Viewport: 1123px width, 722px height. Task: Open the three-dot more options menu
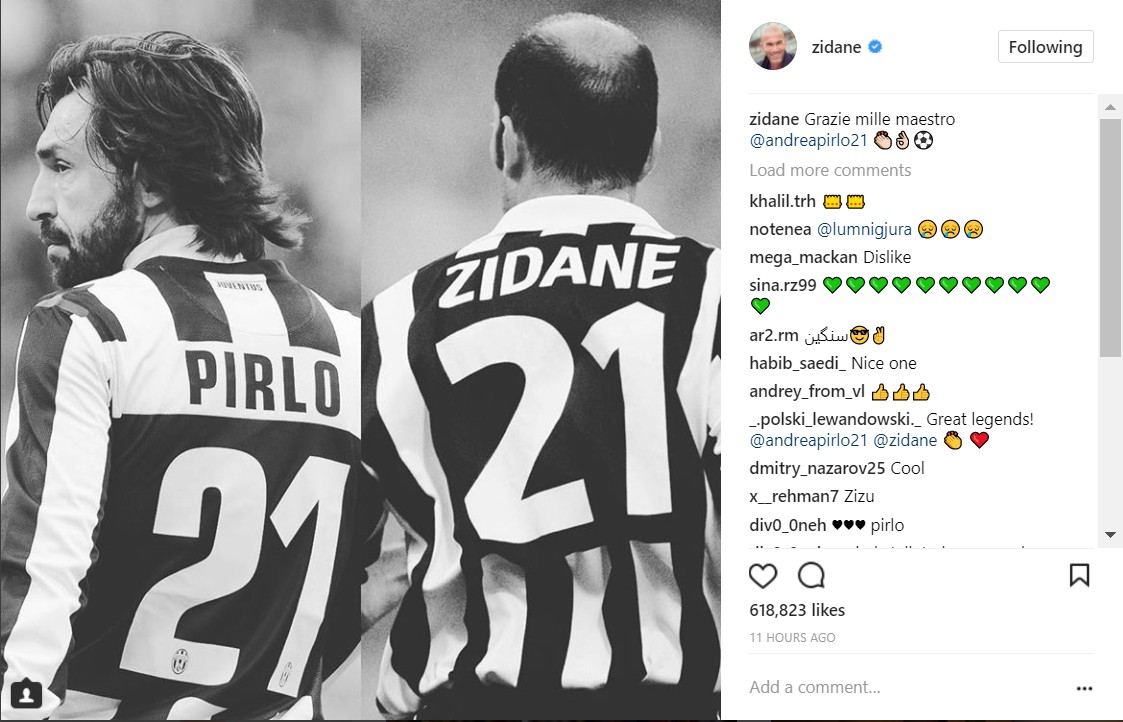(1084, 688)
